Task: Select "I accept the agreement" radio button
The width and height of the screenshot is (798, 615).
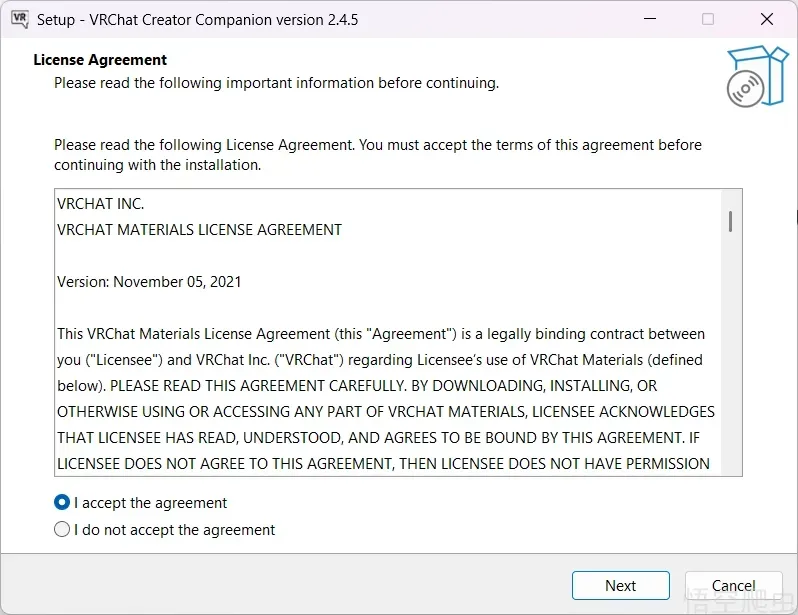Action: click(62, 503)
